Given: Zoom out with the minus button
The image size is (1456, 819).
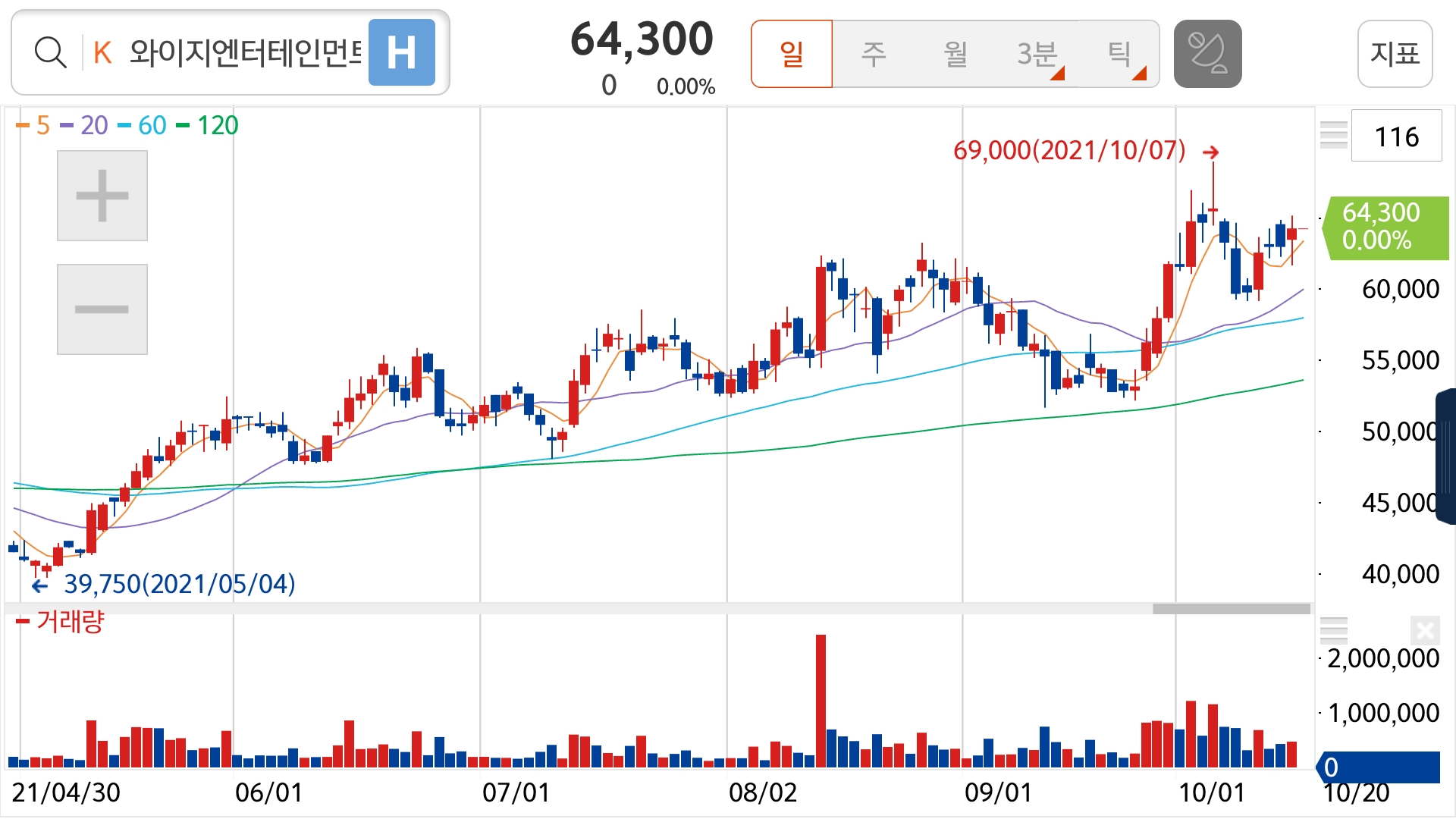Looking at the screenshot, I should pyautogui.click(x=102, y=309).
